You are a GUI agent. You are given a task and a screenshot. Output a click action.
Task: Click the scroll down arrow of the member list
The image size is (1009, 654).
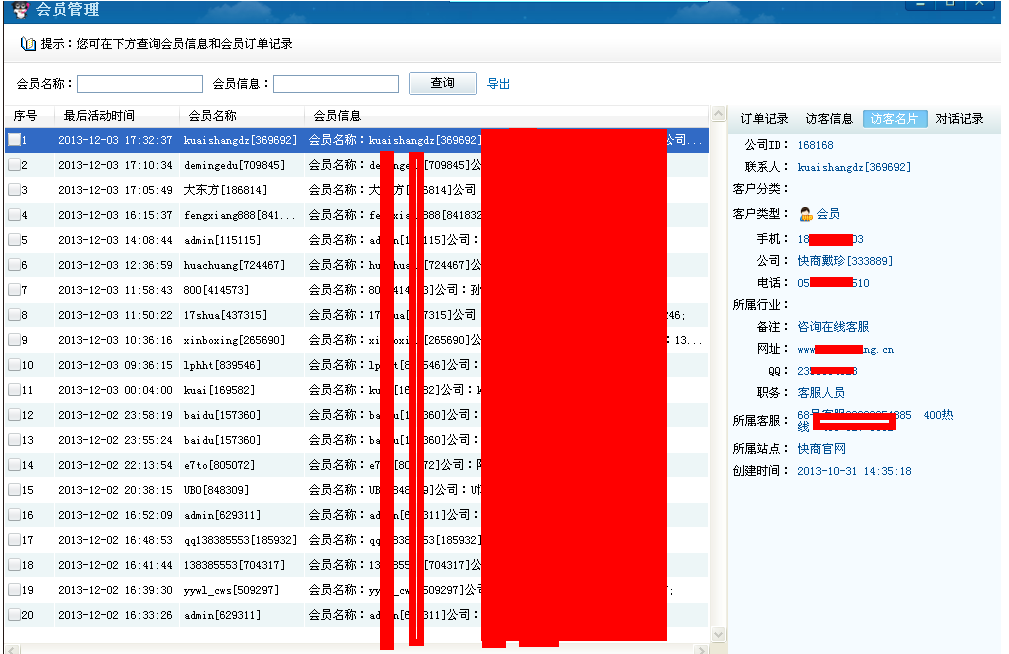tap(718, 635)
